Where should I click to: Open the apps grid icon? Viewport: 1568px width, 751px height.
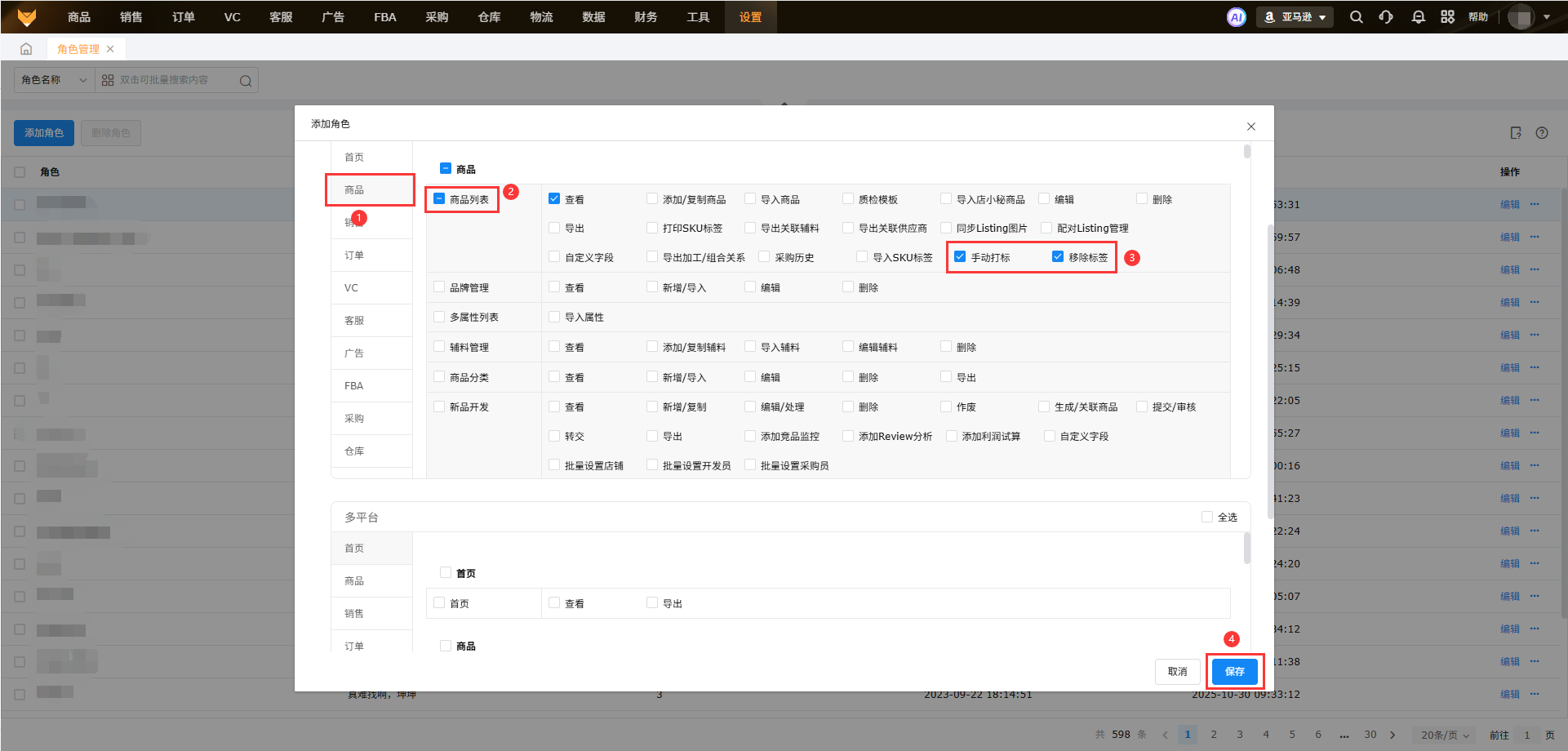[x=1447, y=17]
